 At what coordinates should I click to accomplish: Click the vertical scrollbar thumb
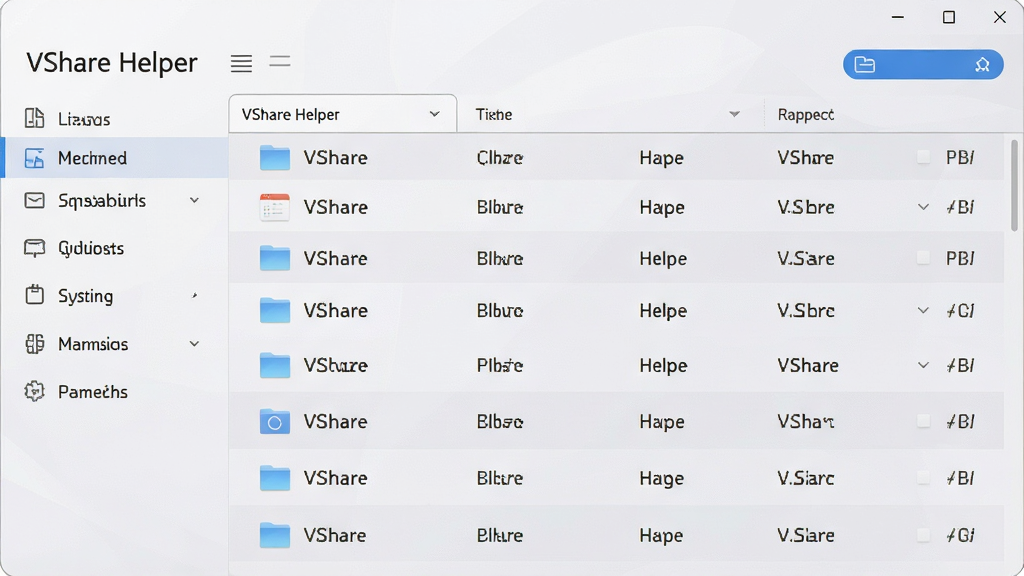tap(1014, 185)
